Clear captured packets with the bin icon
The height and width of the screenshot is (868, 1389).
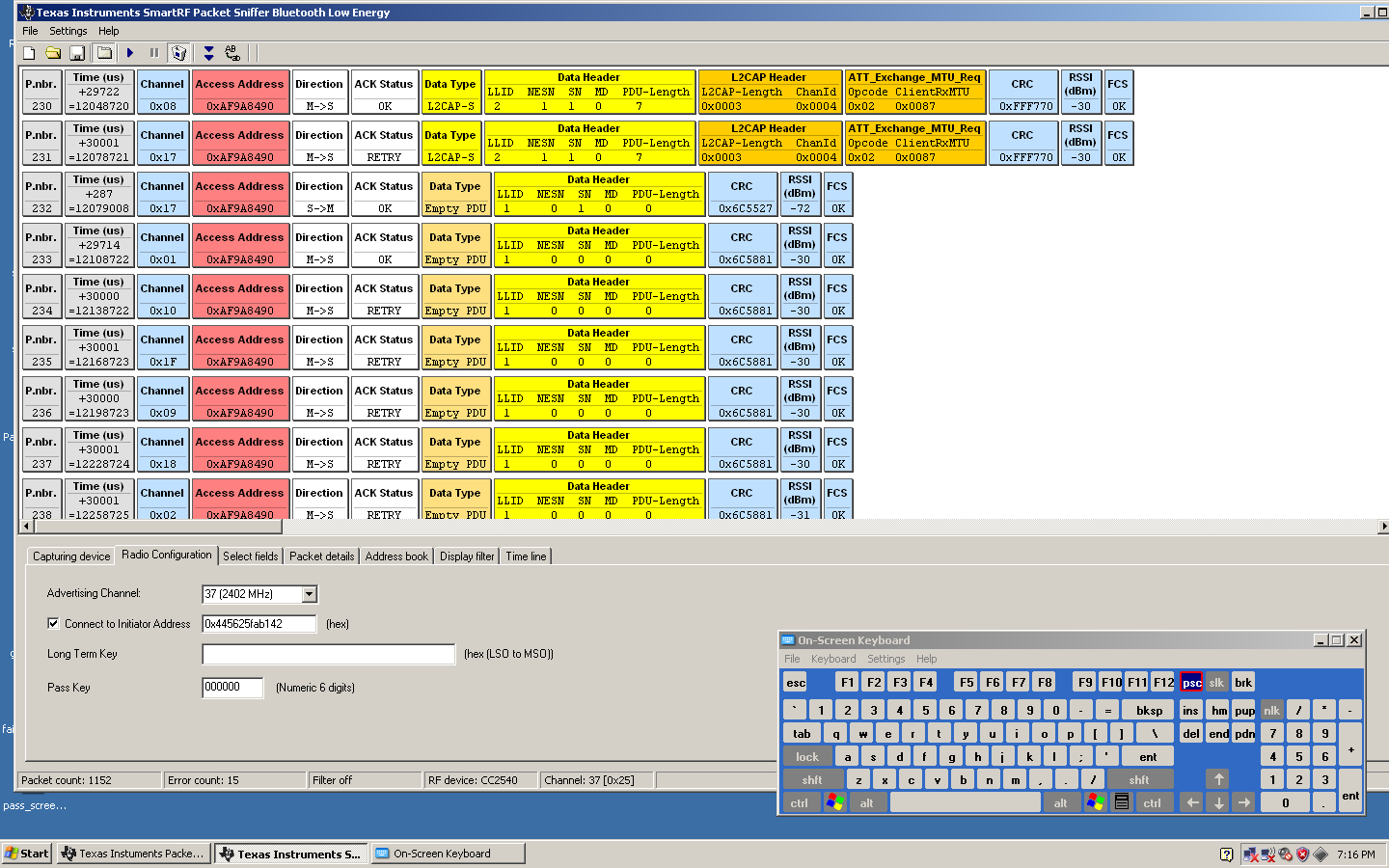[x=178, y=53]
